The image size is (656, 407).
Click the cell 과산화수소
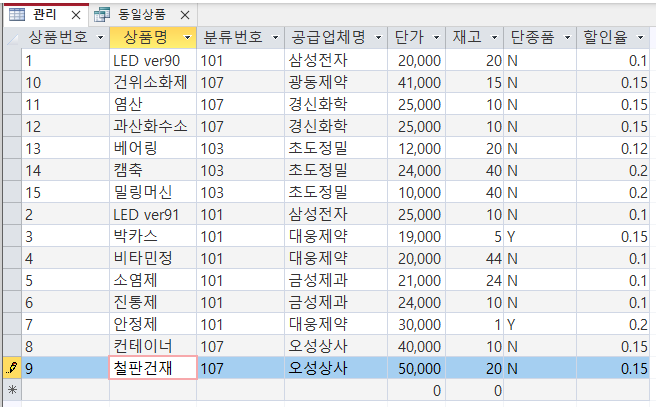pyautogui.click(x=153, y=126)
